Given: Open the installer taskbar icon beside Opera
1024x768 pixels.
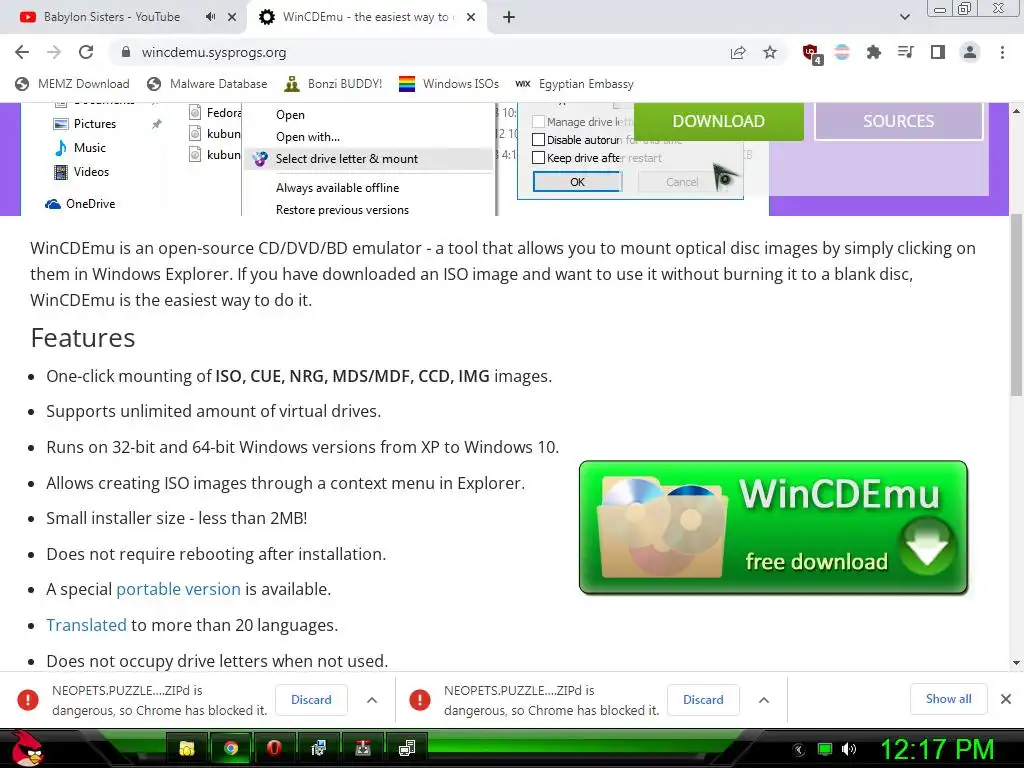Looking at the screenshot, I should point(318,748).
